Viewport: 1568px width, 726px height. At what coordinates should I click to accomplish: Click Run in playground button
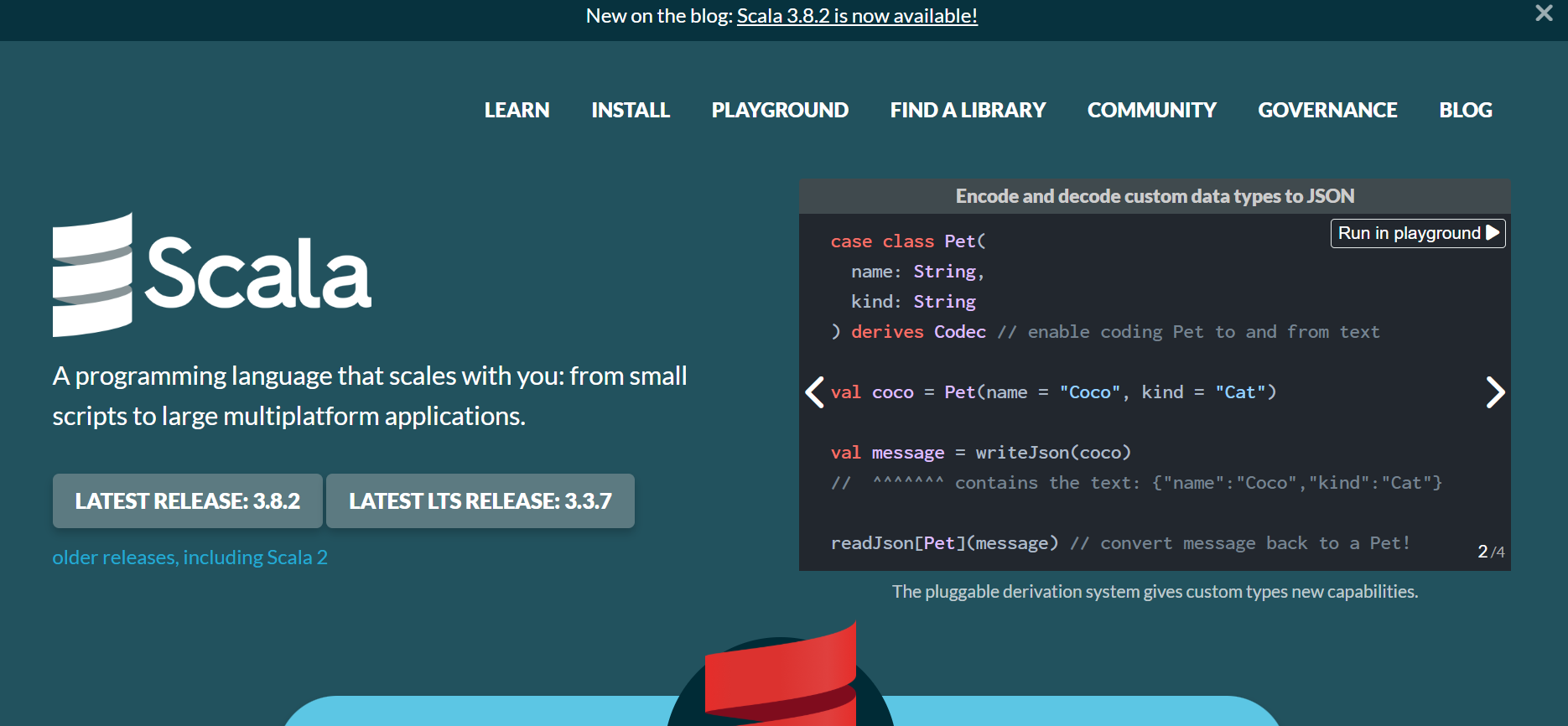[x=1418, y=233]
